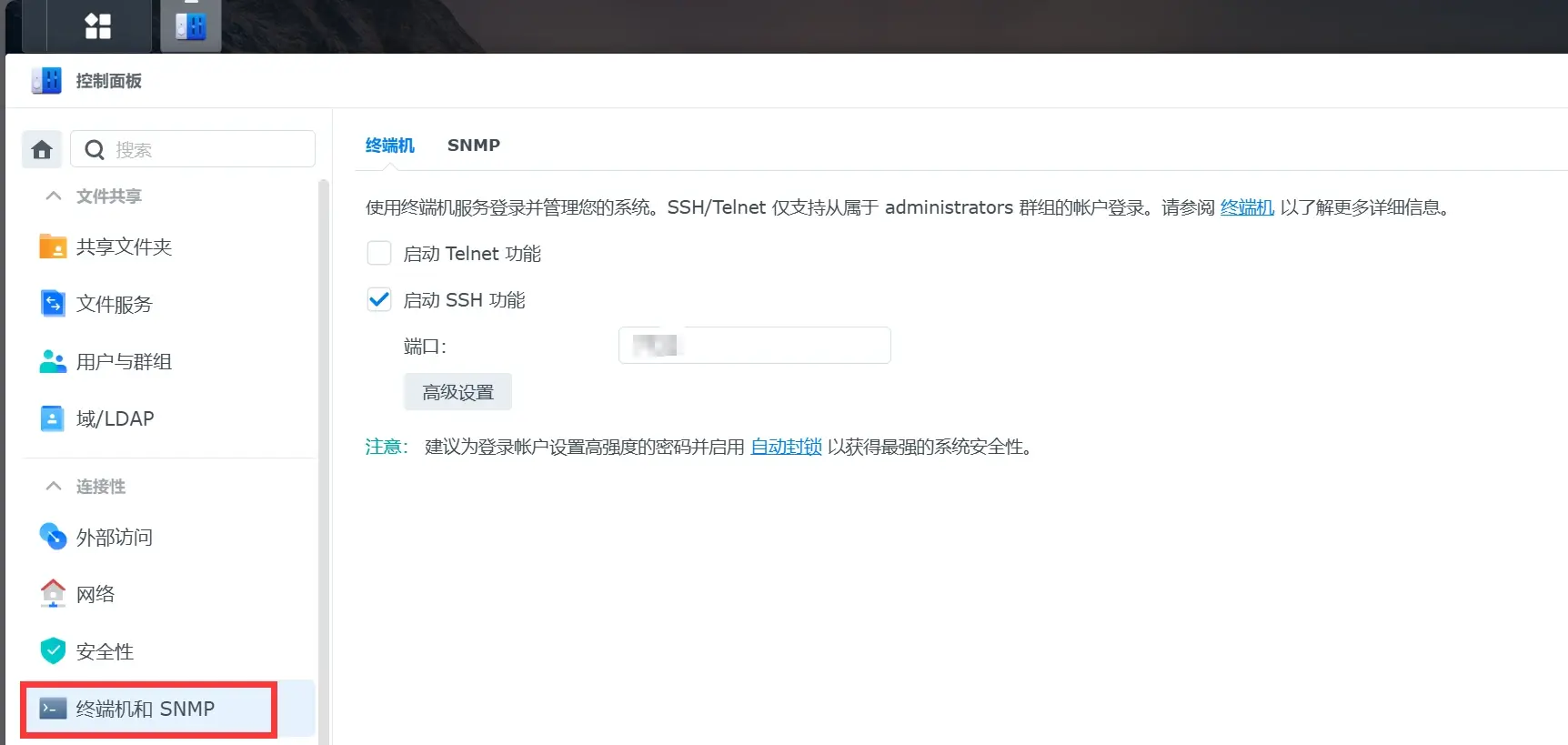Click the Control Panel taskbar icon
Viewport: 1568px width, 745px height.
pos(191,25)
